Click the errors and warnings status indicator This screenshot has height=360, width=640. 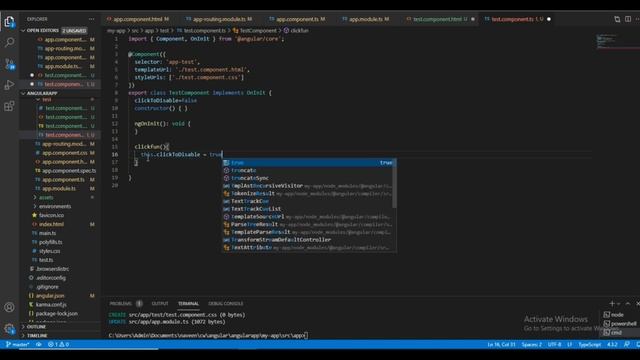pyautogui.click(x=58, y=344)
